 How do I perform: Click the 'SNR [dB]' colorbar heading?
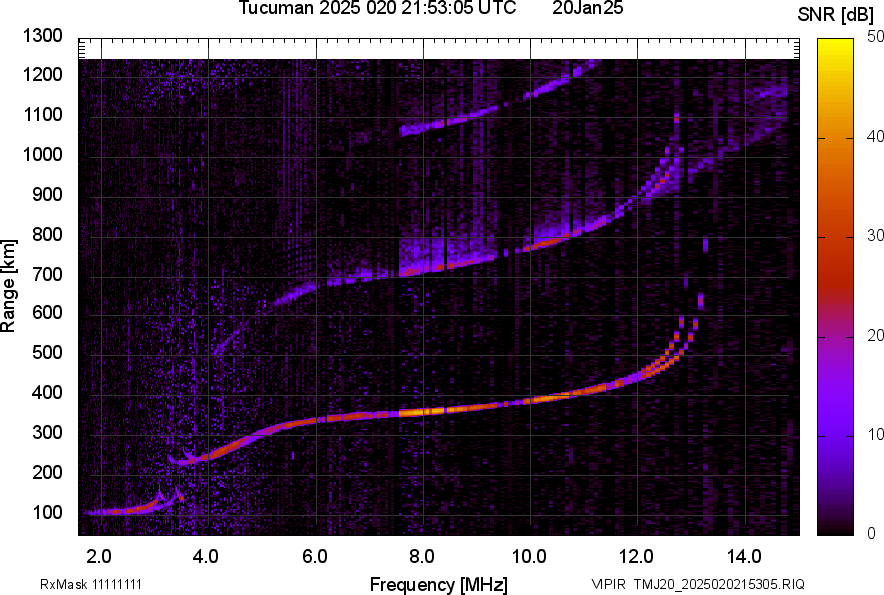(x=835, y=15)
